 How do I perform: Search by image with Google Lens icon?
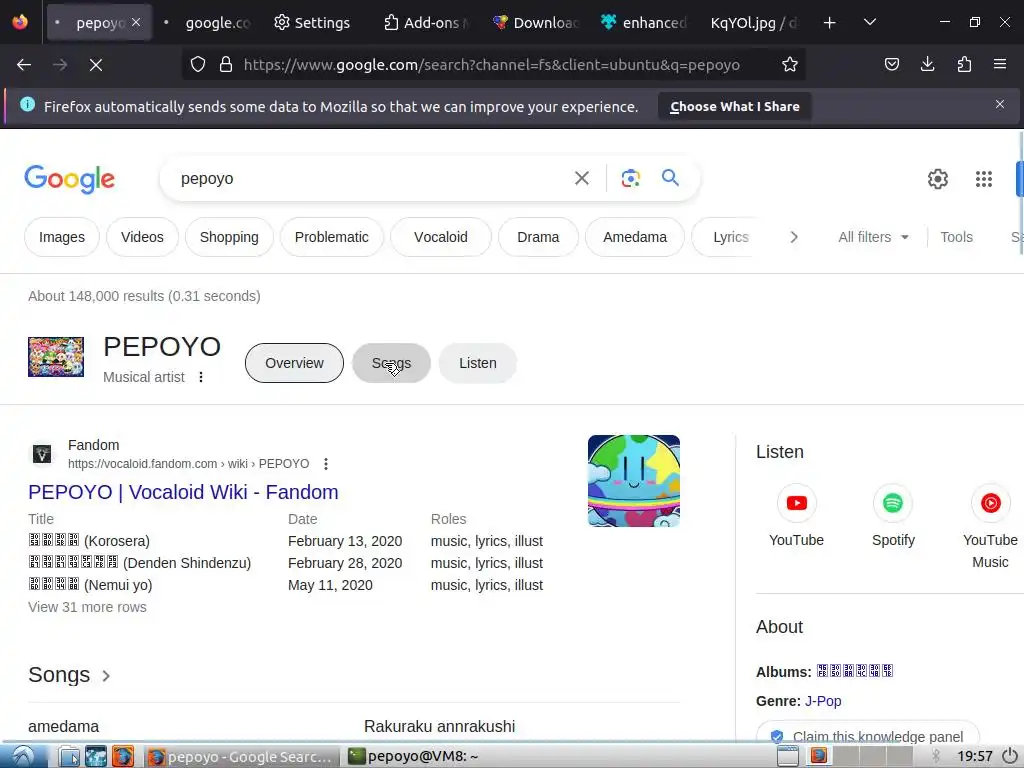[x=630, y=178]
